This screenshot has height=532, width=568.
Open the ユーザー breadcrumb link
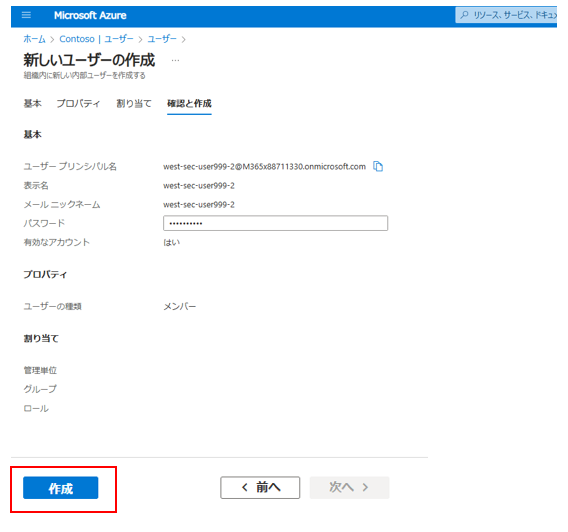coord(162,39)
